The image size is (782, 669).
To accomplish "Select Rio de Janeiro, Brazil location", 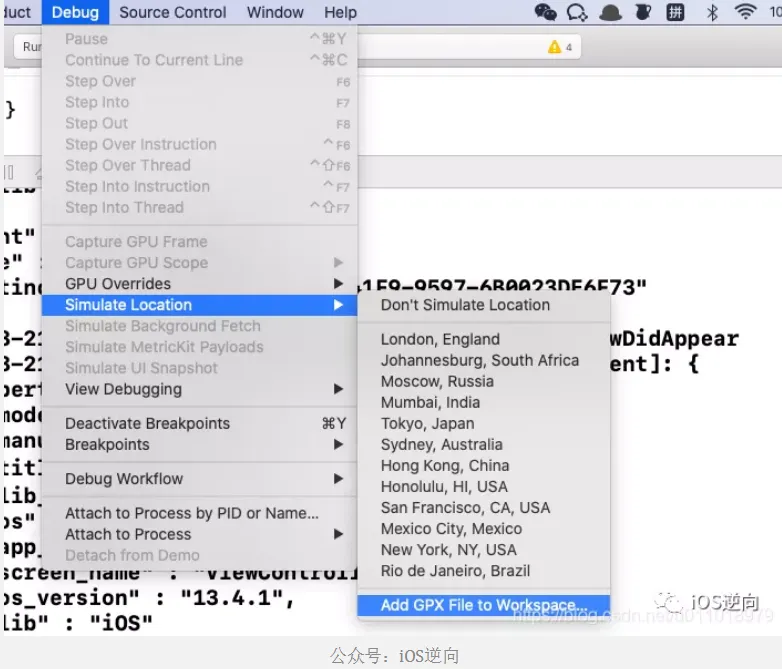I will tap(484, 571).
